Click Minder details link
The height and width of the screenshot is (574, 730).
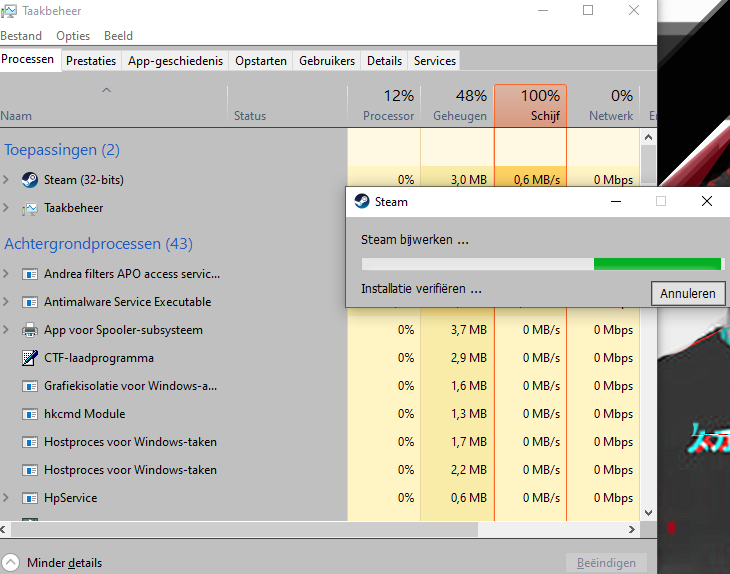pyautogui.click(x=64, y=563)
